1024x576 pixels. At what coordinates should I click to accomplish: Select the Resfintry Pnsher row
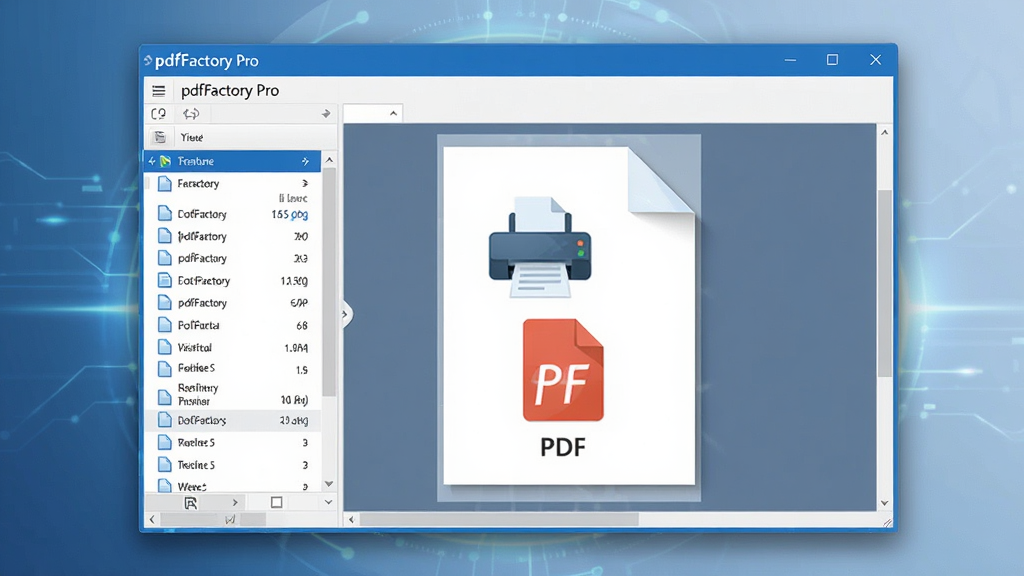pyautogui.click(x=232, y=394)
